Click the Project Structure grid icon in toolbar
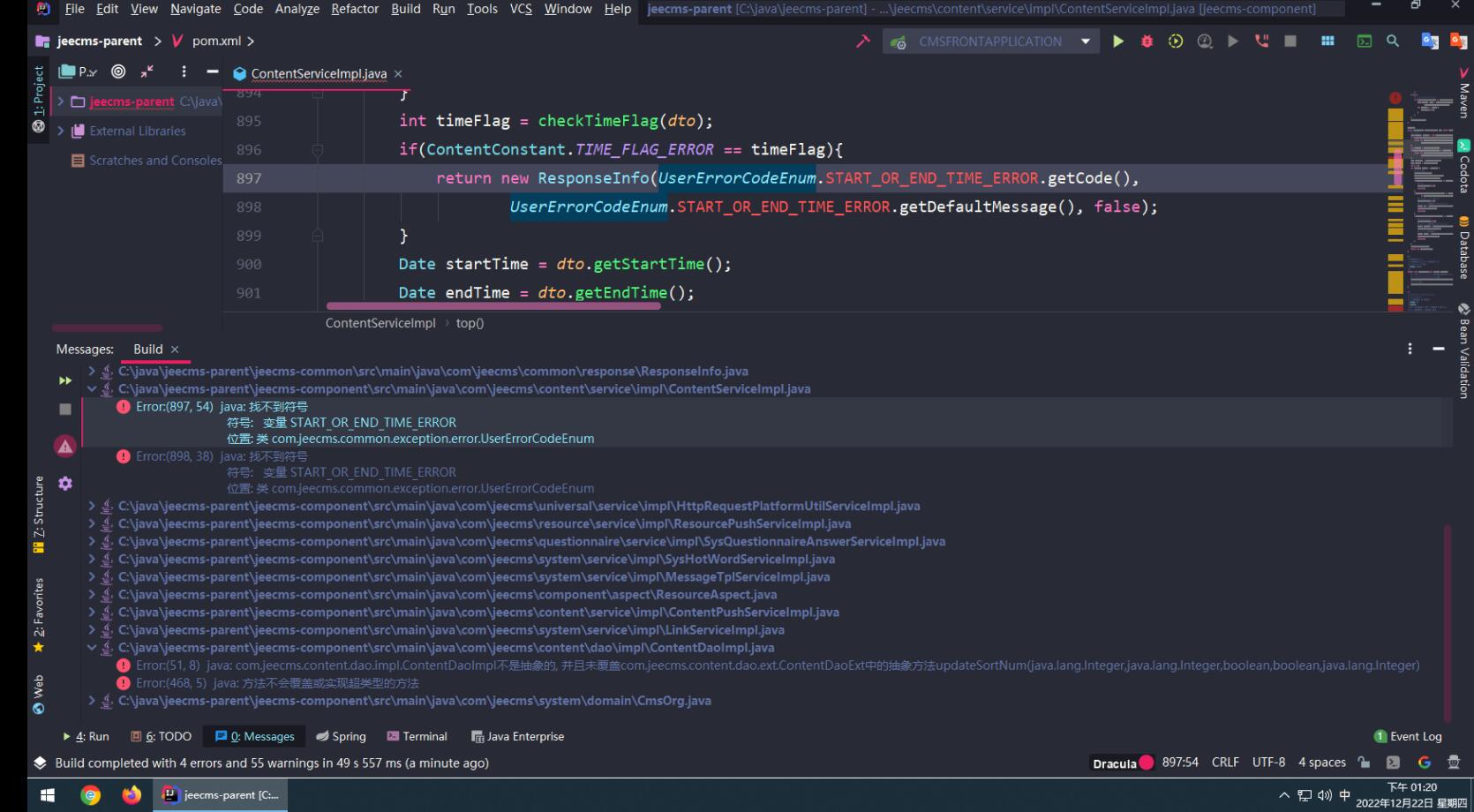1474x812 pixels. pos(1327,41)
